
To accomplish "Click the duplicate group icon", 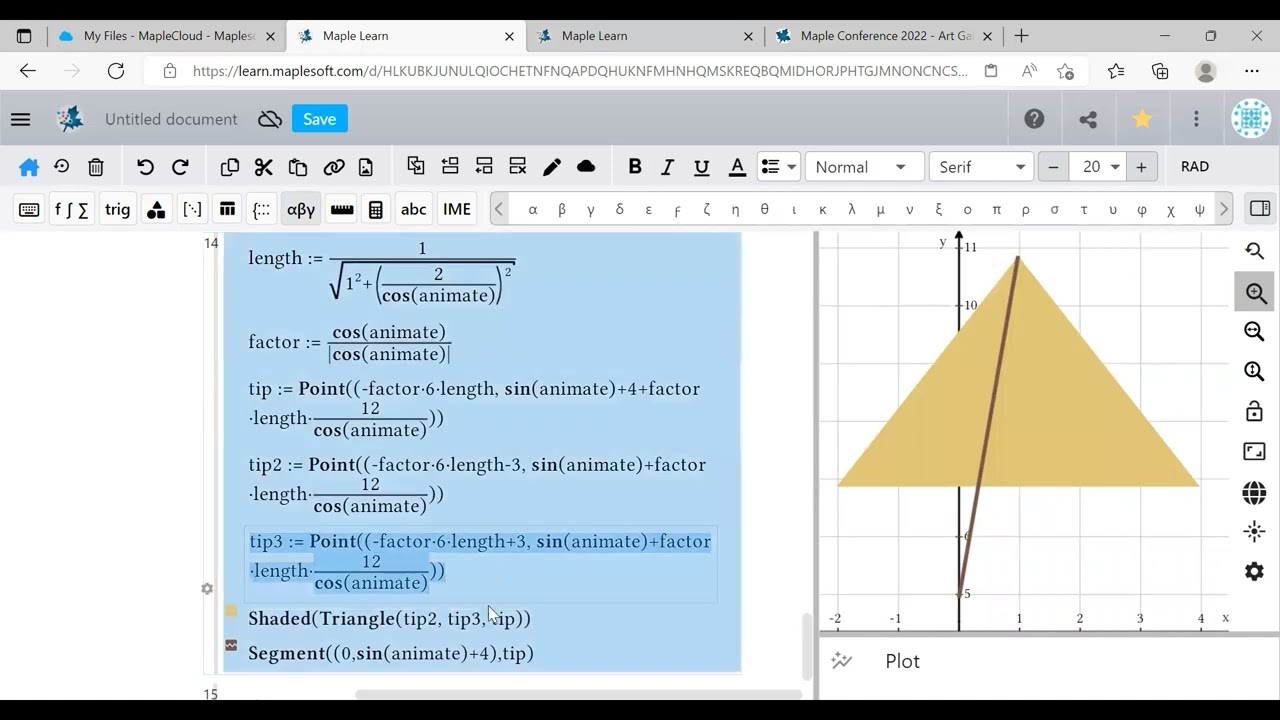I will (x=416, y=166).
